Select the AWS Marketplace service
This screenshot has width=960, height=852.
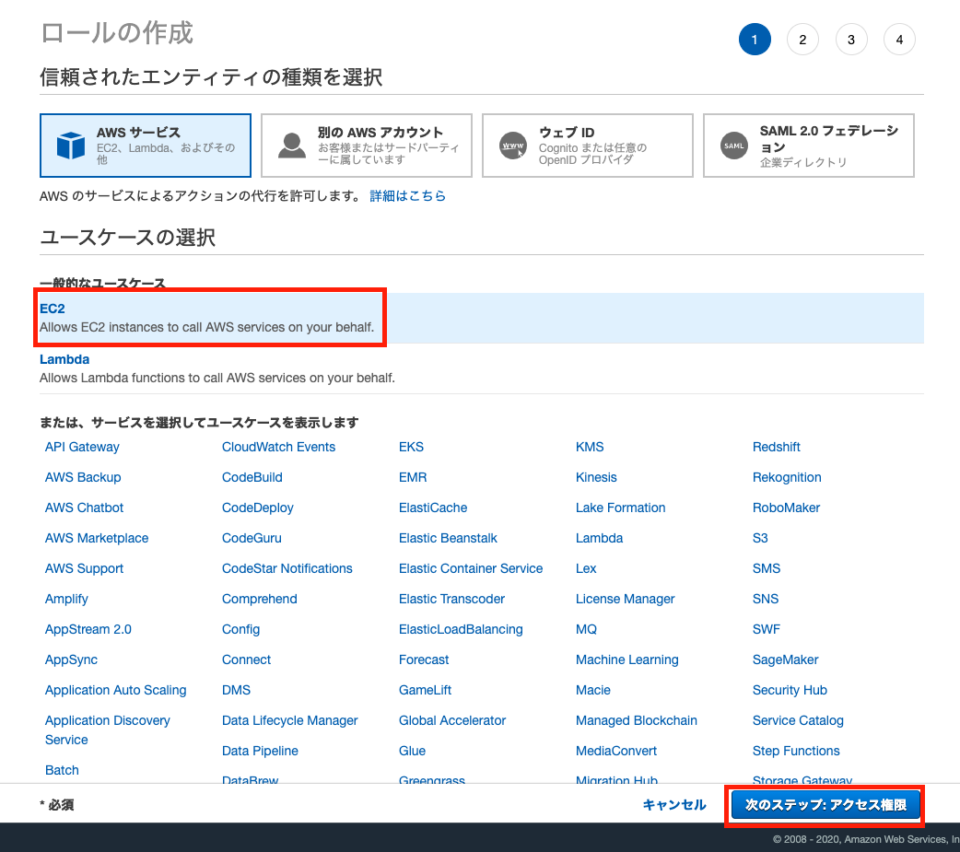(x=97, y=538)
